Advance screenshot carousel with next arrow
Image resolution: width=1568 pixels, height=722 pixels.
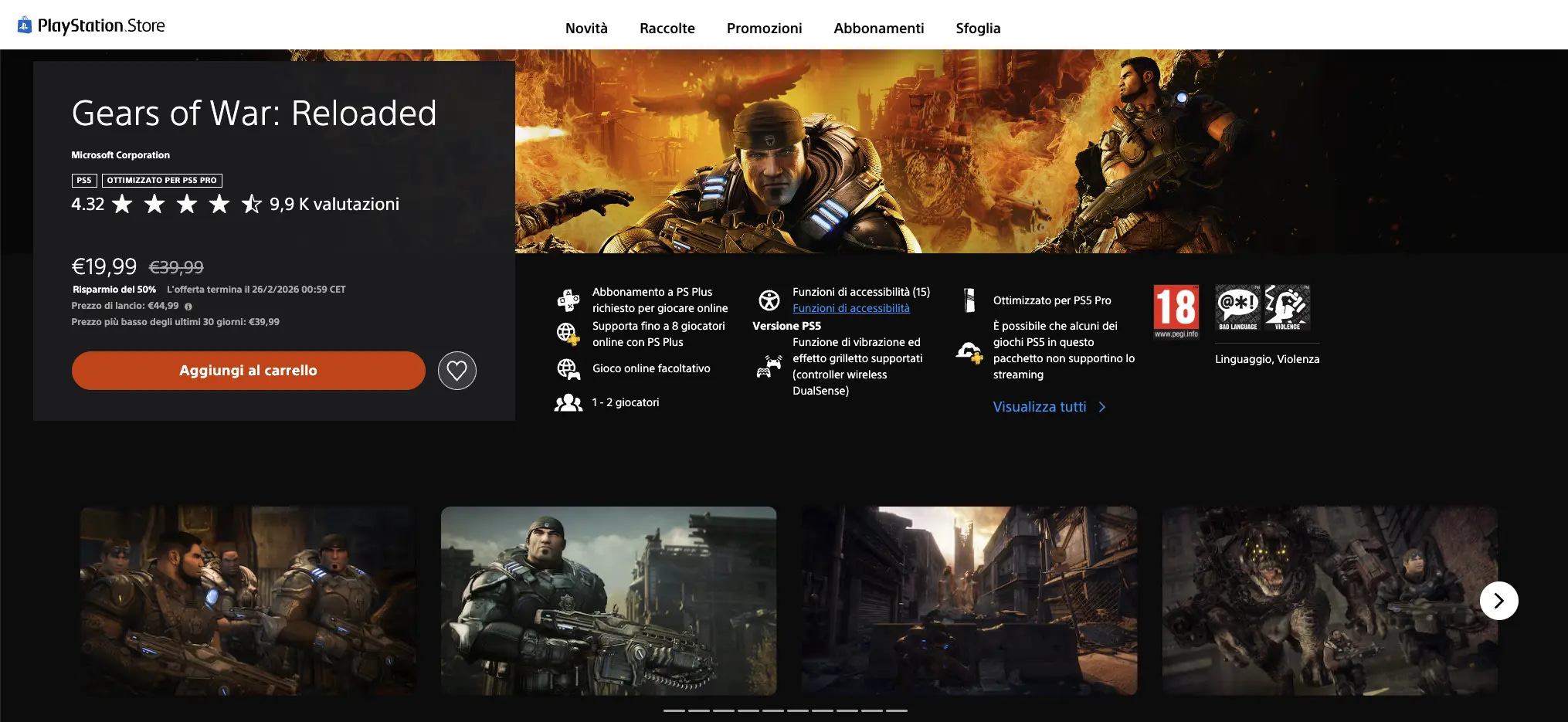pyautogui.click(x=1498, y=601)
